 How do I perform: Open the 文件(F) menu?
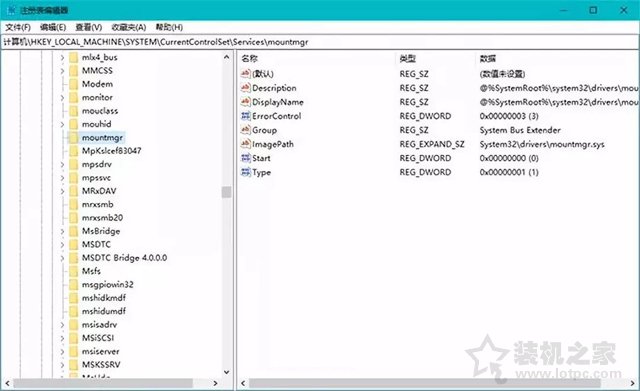point(18,27)
